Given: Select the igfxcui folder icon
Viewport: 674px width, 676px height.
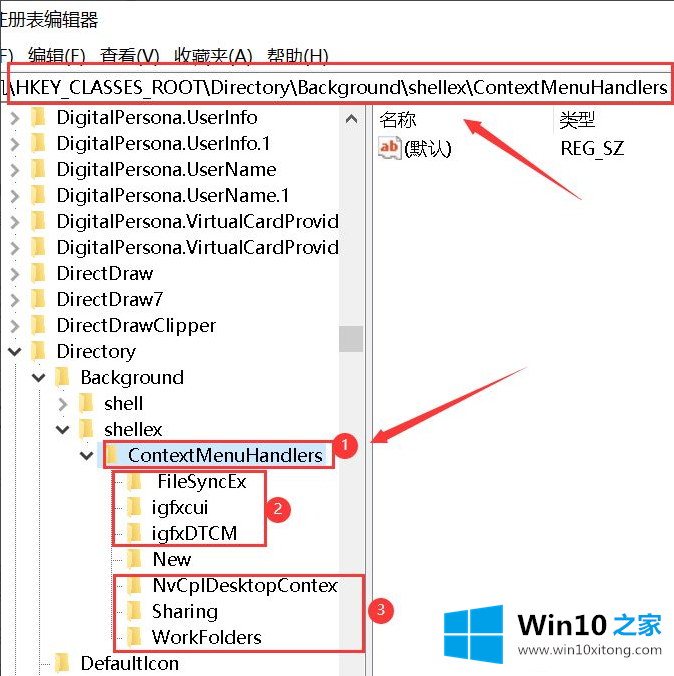Looking at the screenshot, I should [x=135, y=507].
